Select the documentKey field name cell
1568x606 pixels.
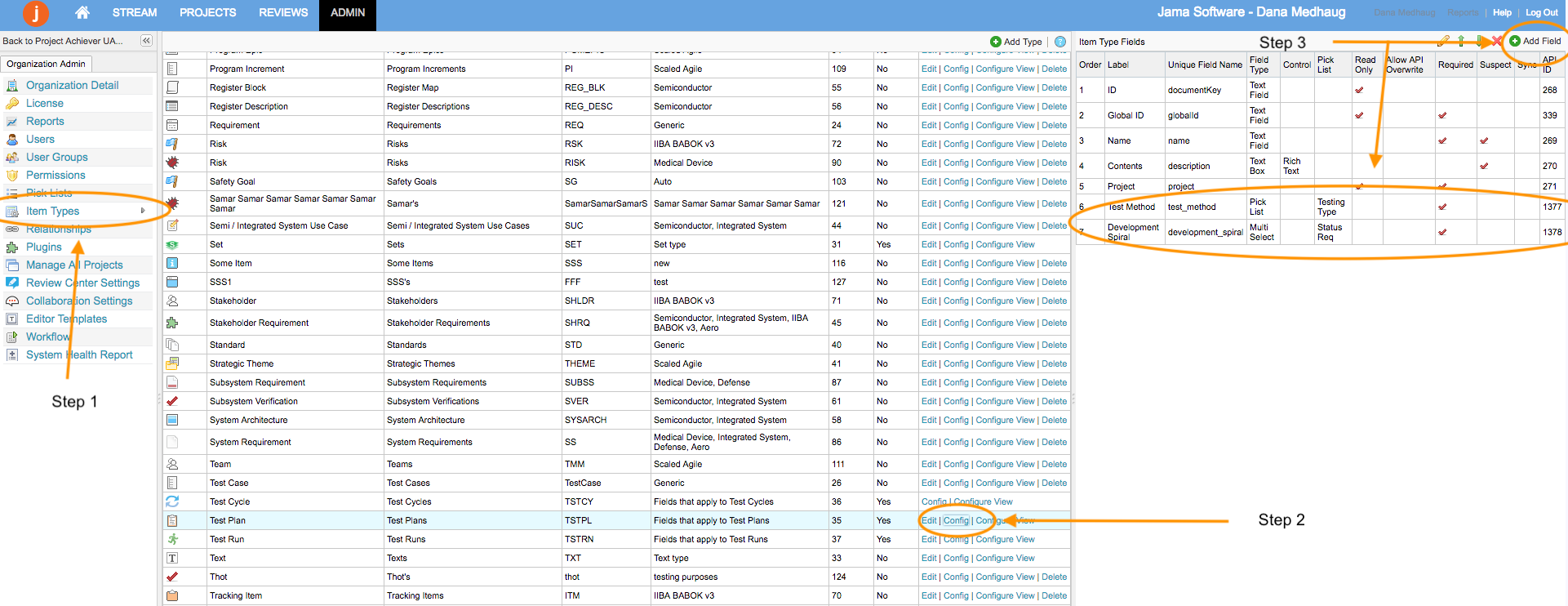point(1194,90)
